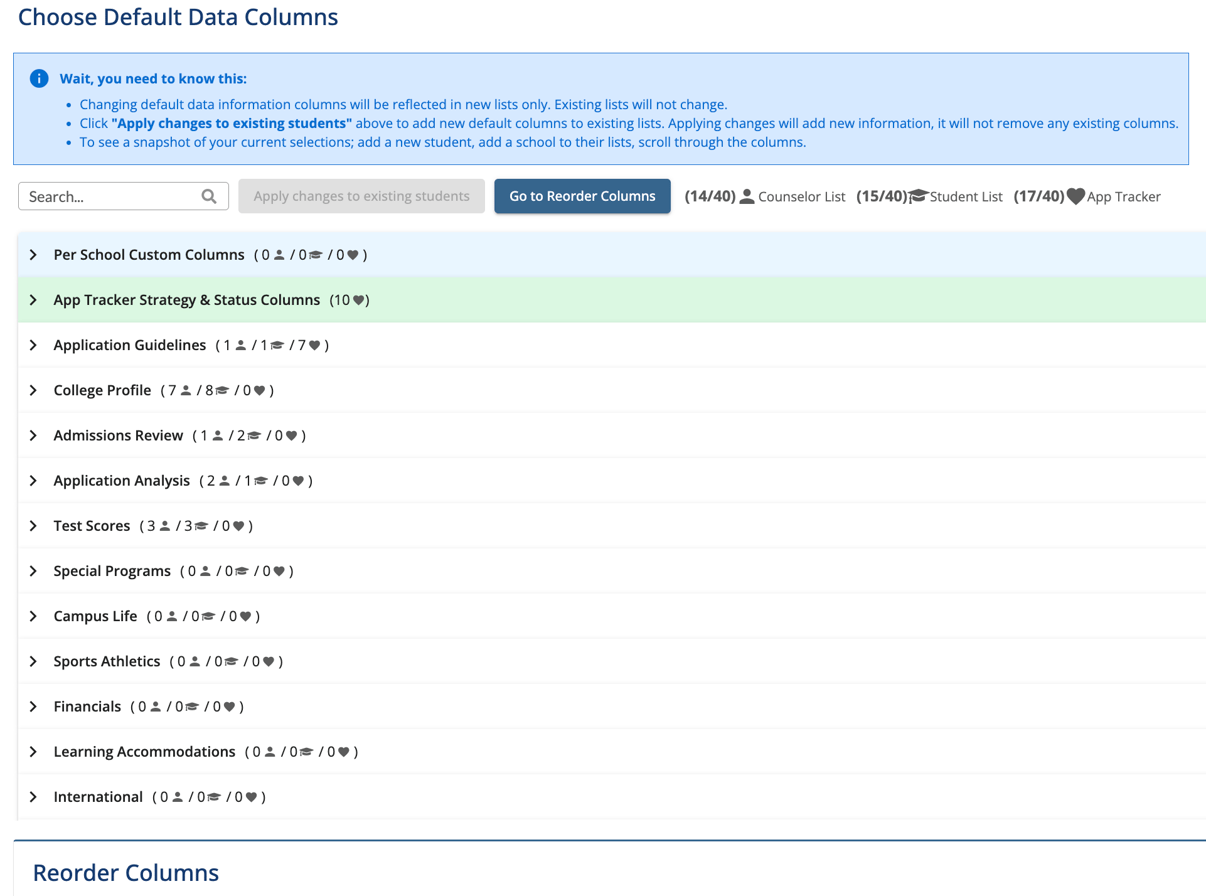The width and height of the screenshot is (1206, 896).
Task: Click the Campus Life row title
Action: 95,616
